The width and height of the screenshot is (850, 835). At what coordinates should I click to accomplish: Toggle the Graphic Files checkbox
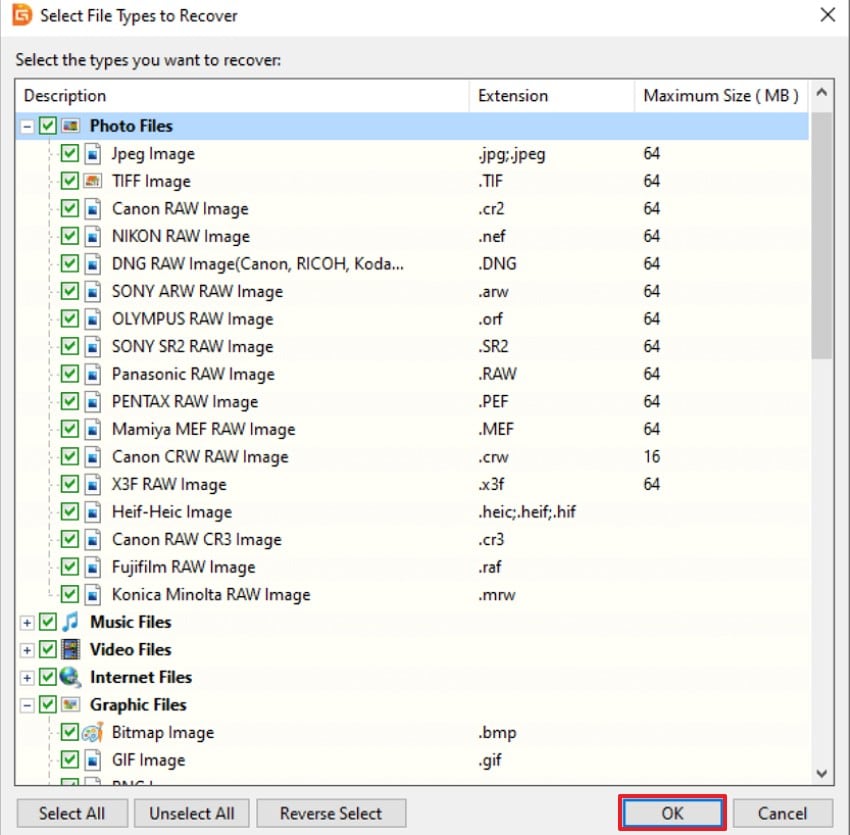[48, 705]
